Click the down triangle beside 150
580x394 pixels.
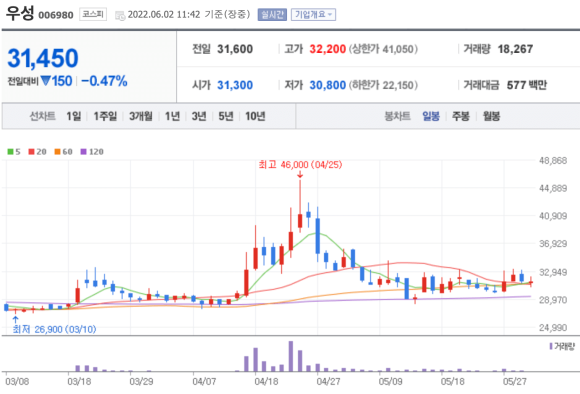[45, 80]
